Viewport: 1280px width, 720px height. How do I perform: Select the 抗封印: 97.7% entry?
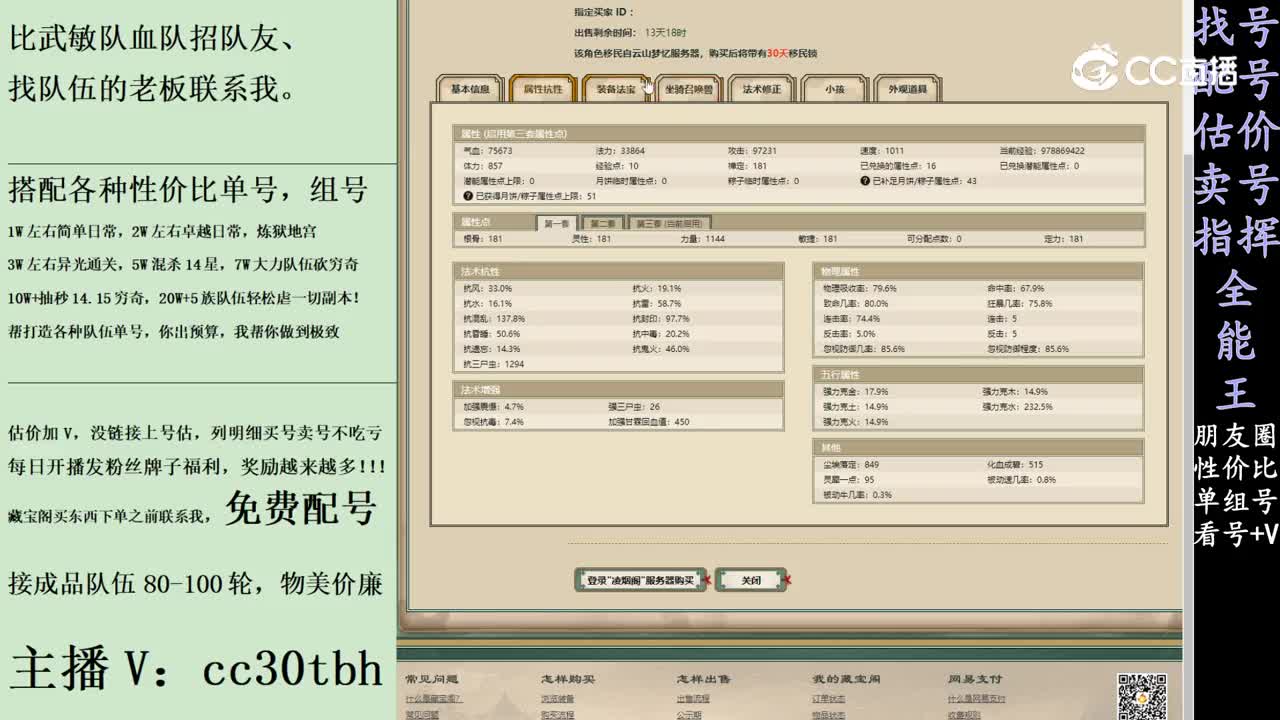(661, 319)
